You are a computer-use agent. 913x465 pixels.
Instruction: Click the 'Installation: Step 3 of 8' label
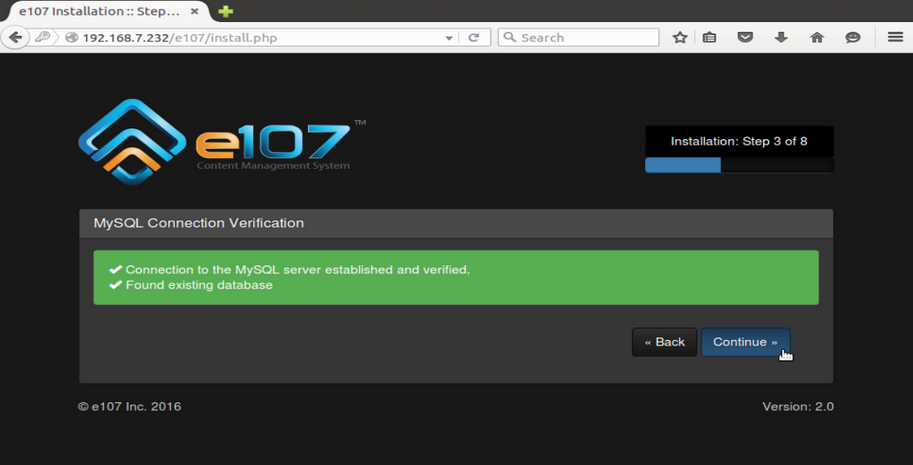coord(739,141)
